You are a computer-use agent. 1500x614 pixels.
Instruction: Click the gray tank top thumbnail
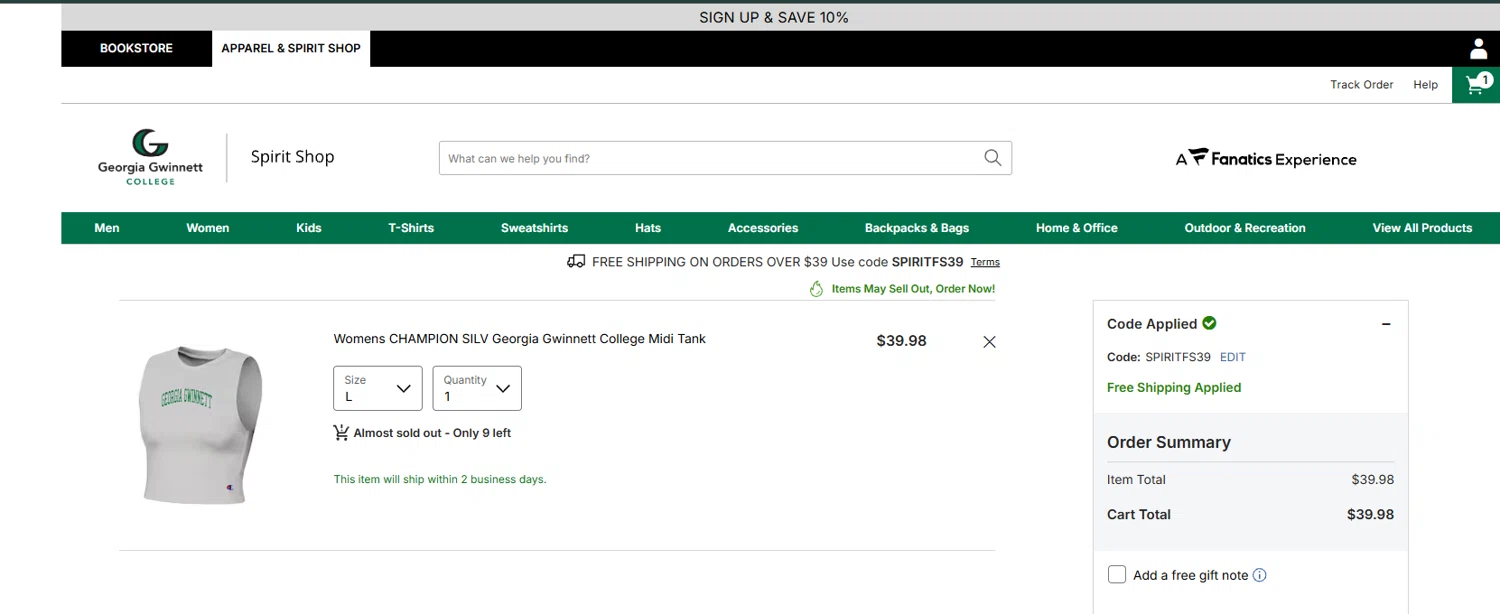pos(201,424)
